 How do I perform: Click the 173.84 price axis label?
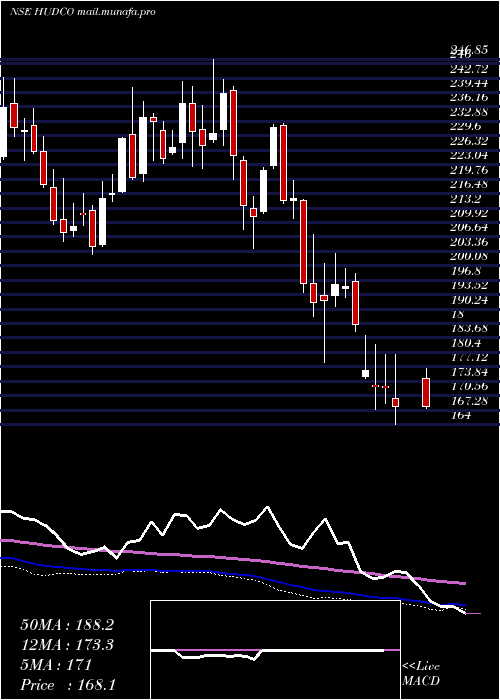469,371
